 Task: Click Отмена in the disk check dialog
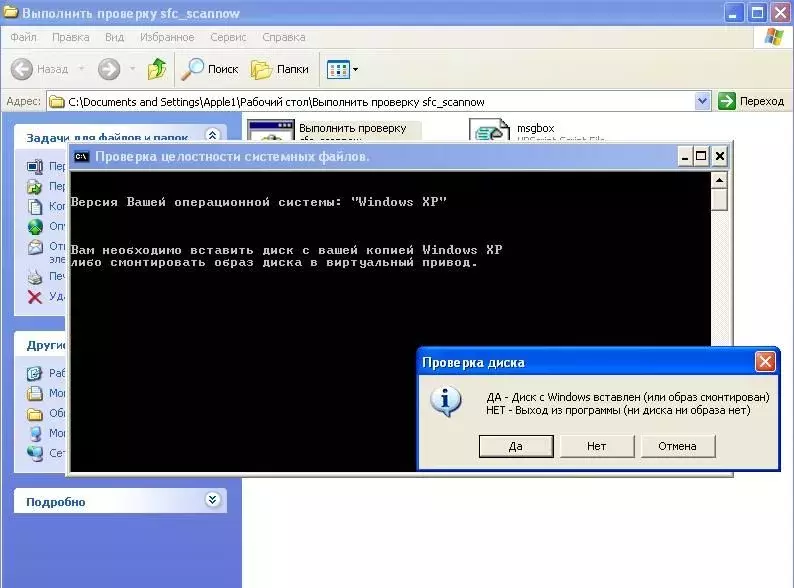[678, 446]
